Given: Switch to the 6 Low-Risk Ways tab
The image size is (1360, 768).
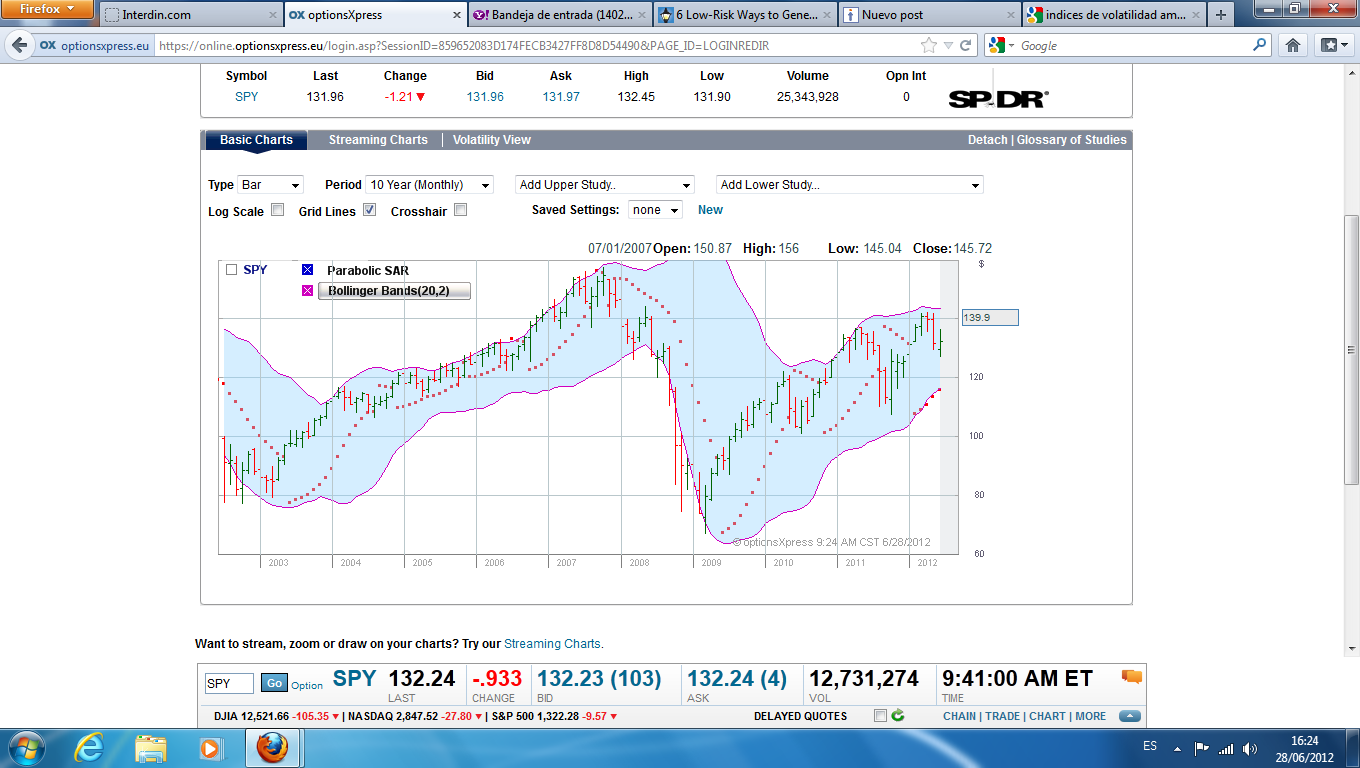Looking at the screenshot, I should [745, 15].
